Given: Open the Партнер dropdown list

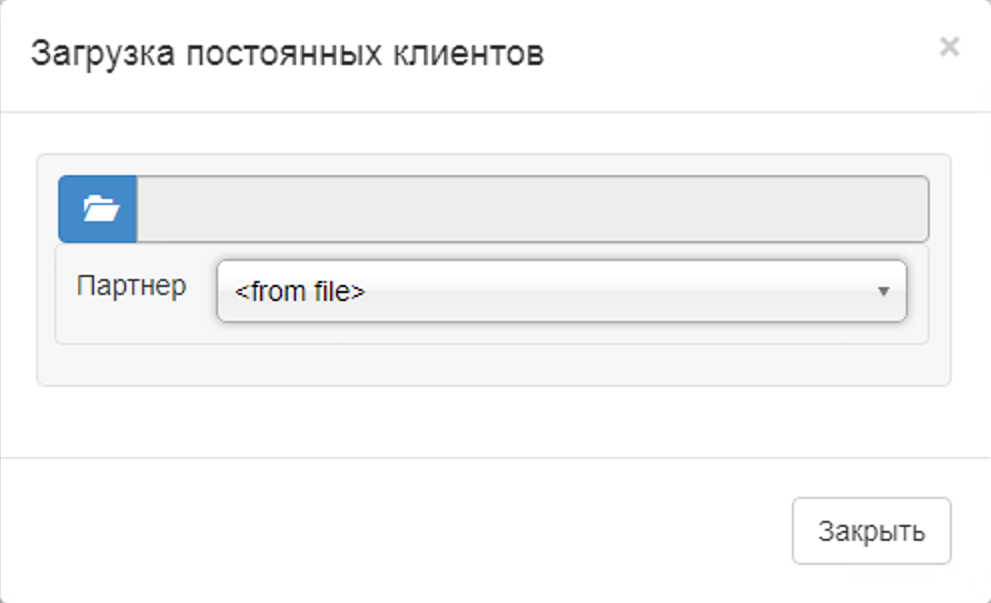Looking at the screenshot, I should (x=561, y=292).
